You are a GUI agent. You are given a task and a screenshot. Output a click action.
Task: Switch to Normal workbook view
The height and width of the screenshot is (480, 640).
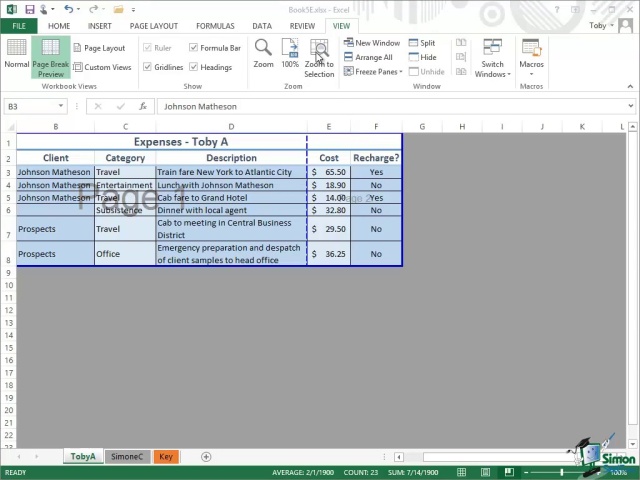point(17,54)
